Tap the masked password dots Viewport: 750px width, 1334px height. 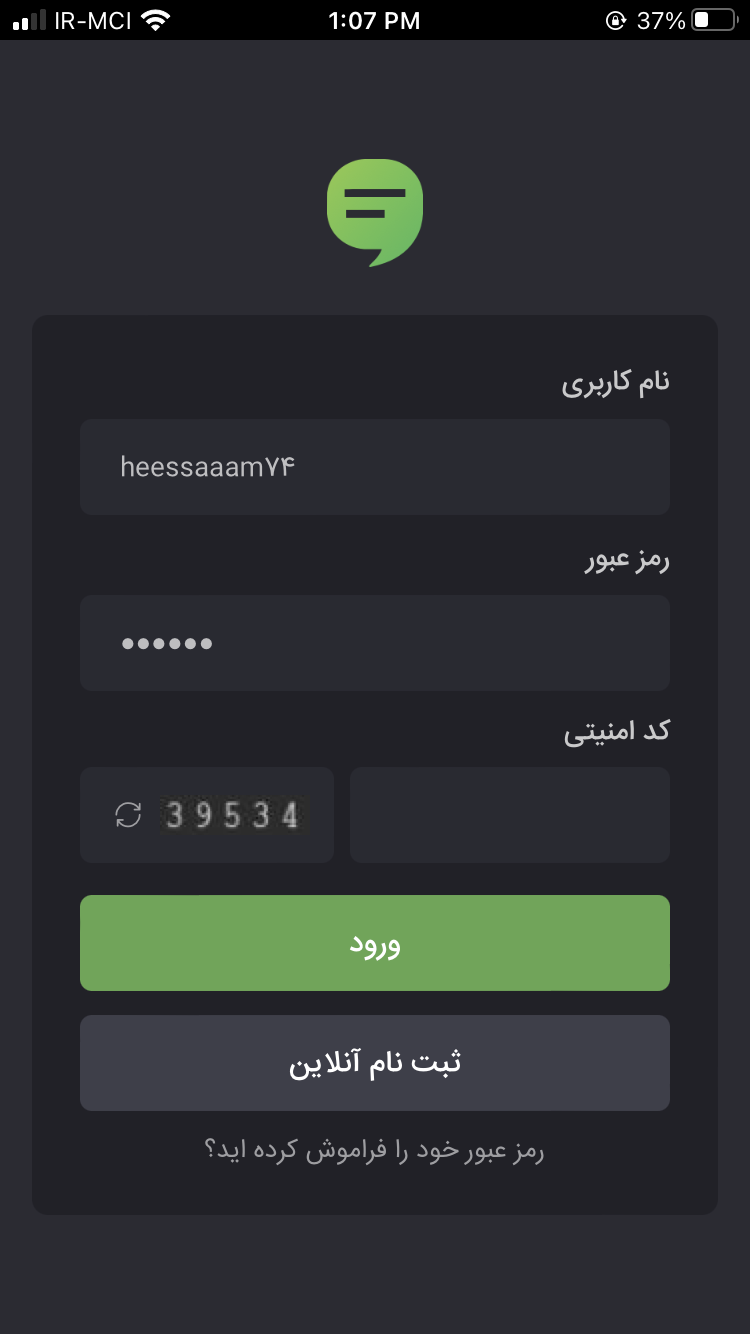click(167, 644)
